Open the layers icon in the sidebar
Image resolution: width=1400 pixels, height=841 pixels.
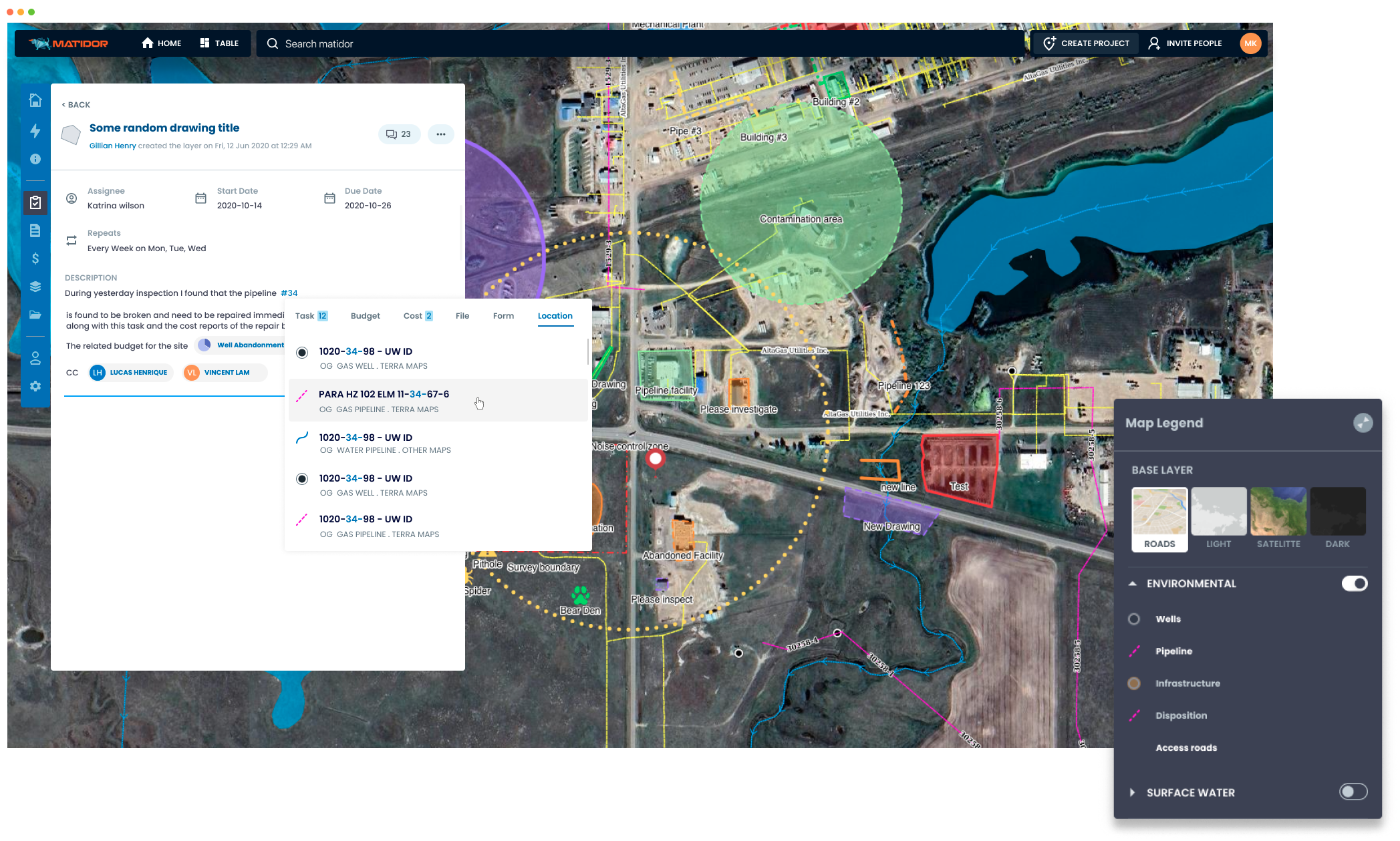[x=35, y=287]
